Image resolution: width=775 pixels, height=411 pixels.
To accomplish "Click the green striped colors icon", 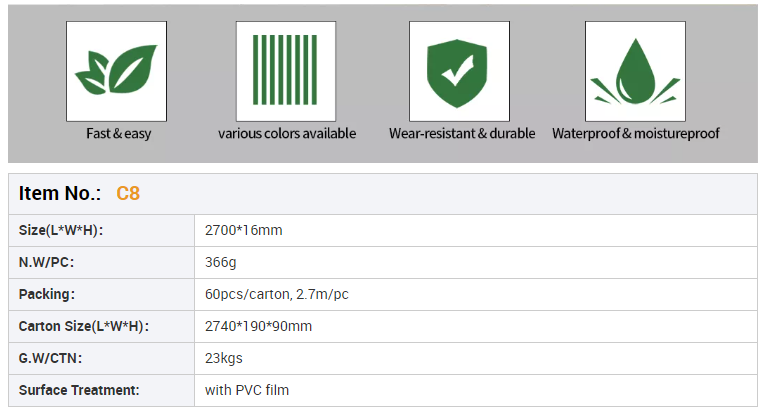I will pyautogui.click(x=285, y=71).
